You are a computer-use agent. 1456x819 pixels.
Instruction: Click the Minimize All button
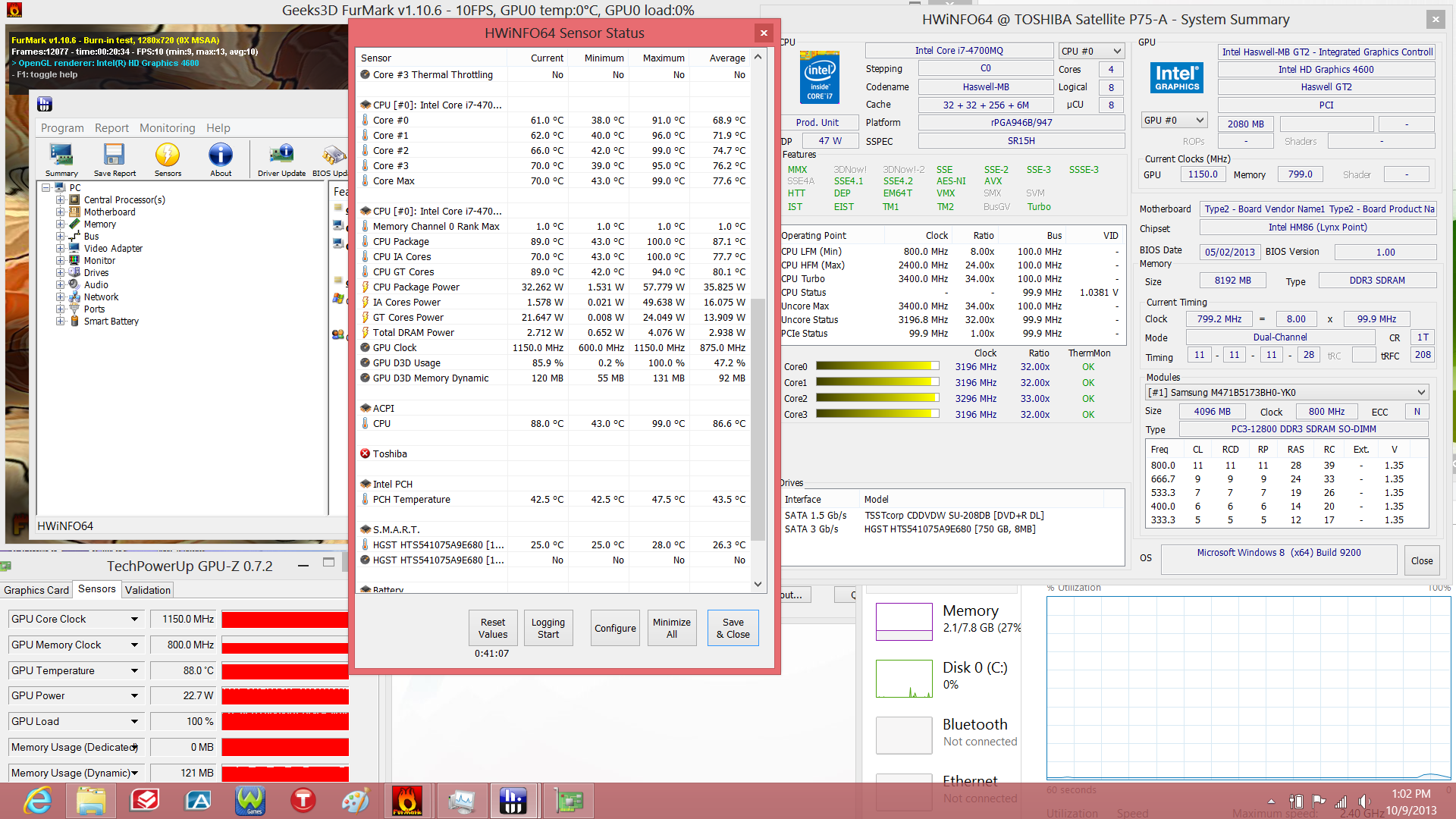(x=672, y=628)
